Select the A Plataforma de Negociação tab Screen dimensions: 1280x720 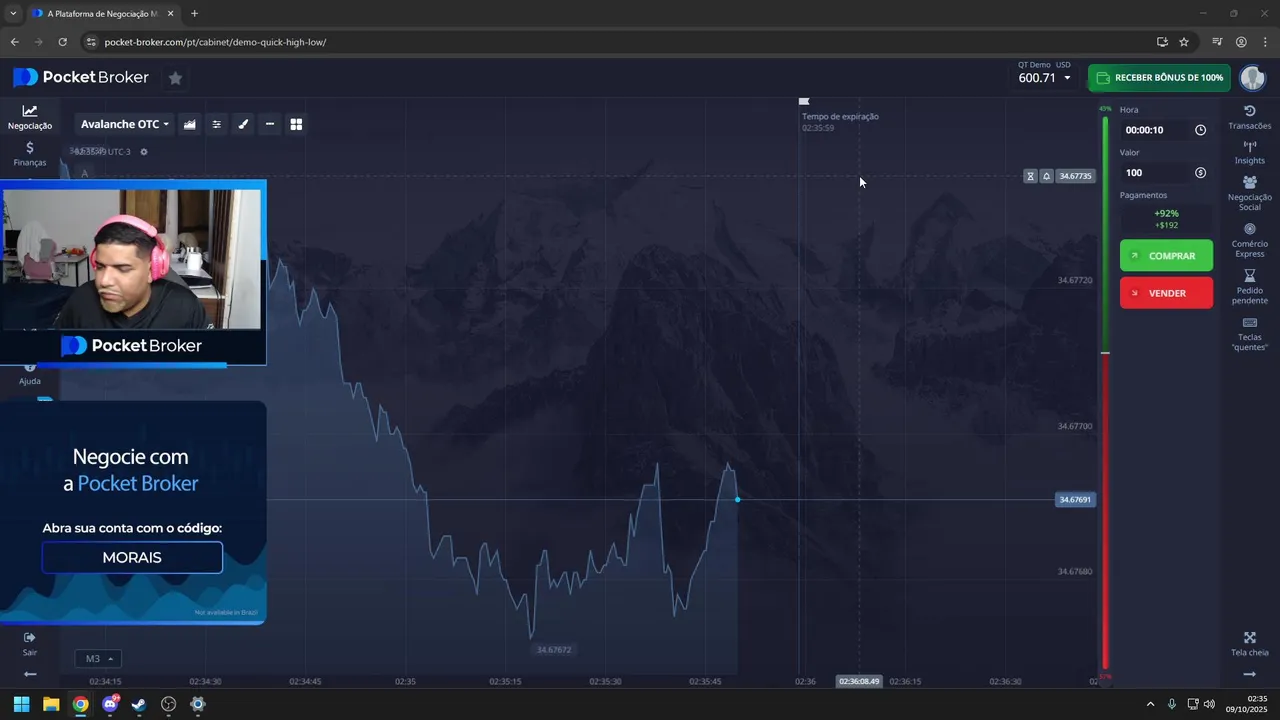click(x=103, y=14)
